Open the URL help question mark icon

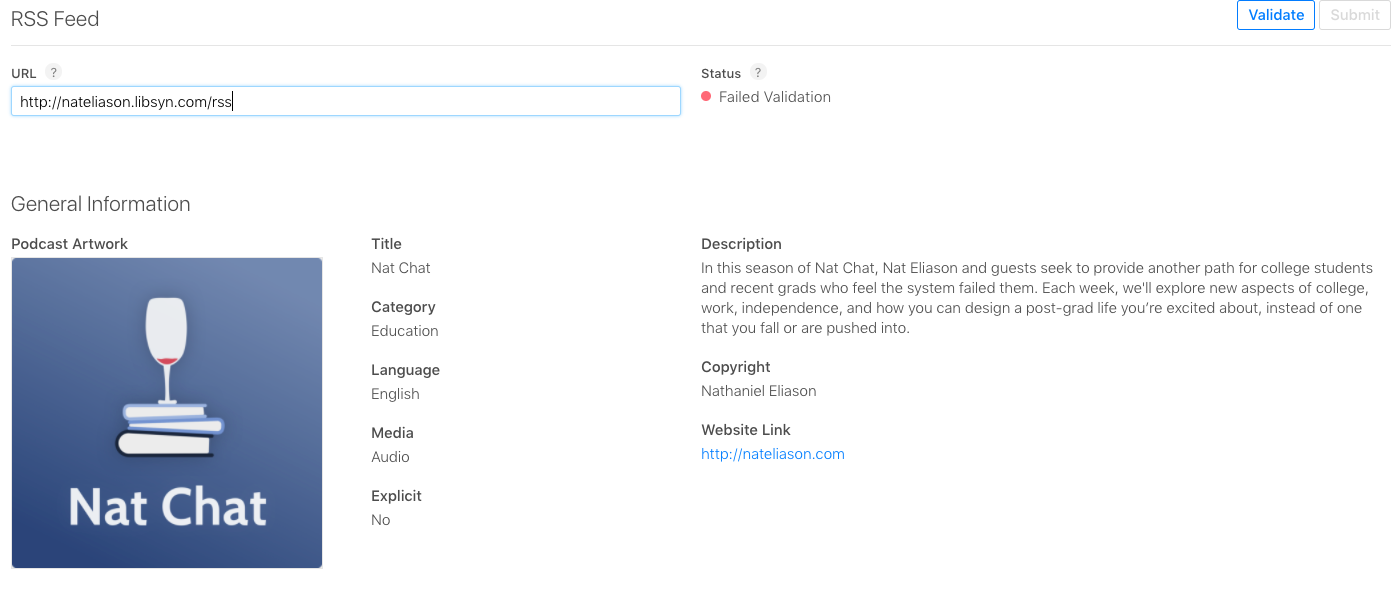pos(54,72)
